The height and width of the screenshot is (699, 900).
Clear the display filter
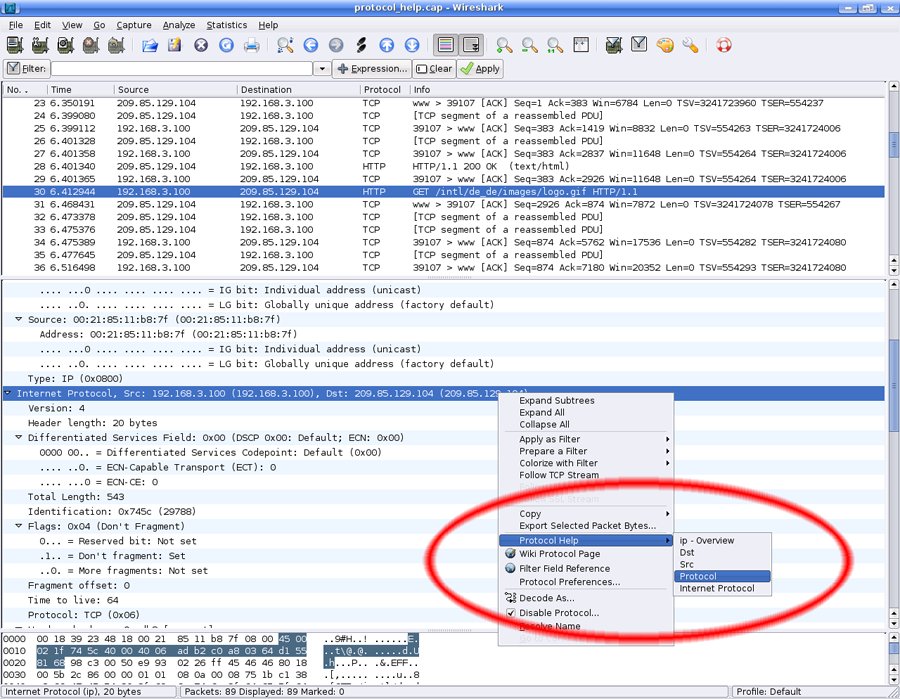pyautogui.click(x=434, y=69)
